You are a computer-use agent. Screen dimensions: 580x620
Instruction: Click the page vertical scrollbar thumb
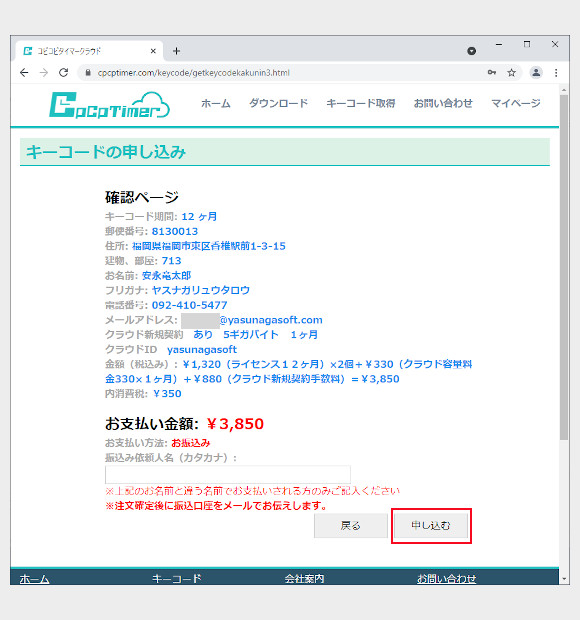pos(564,267)
